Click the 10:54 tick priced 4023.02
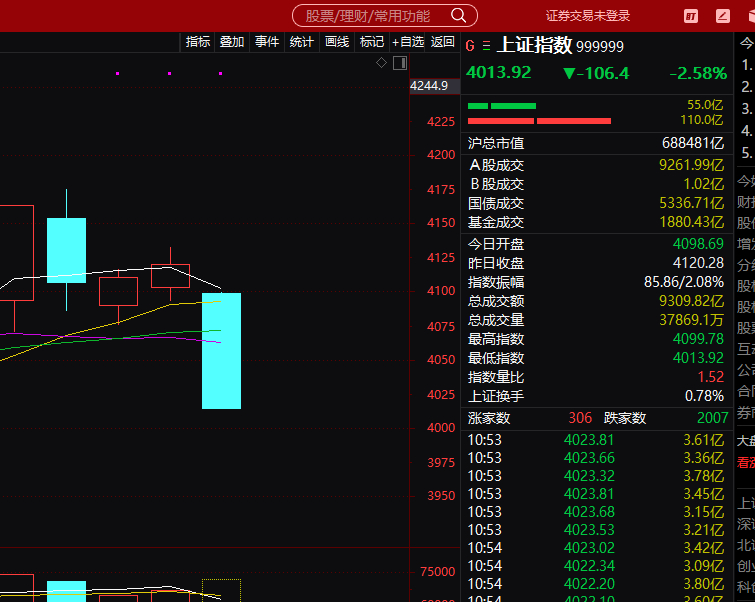Image resolution: width=755 pixels, height=602 pixels. pyautogui.click(x=596, y=548)
